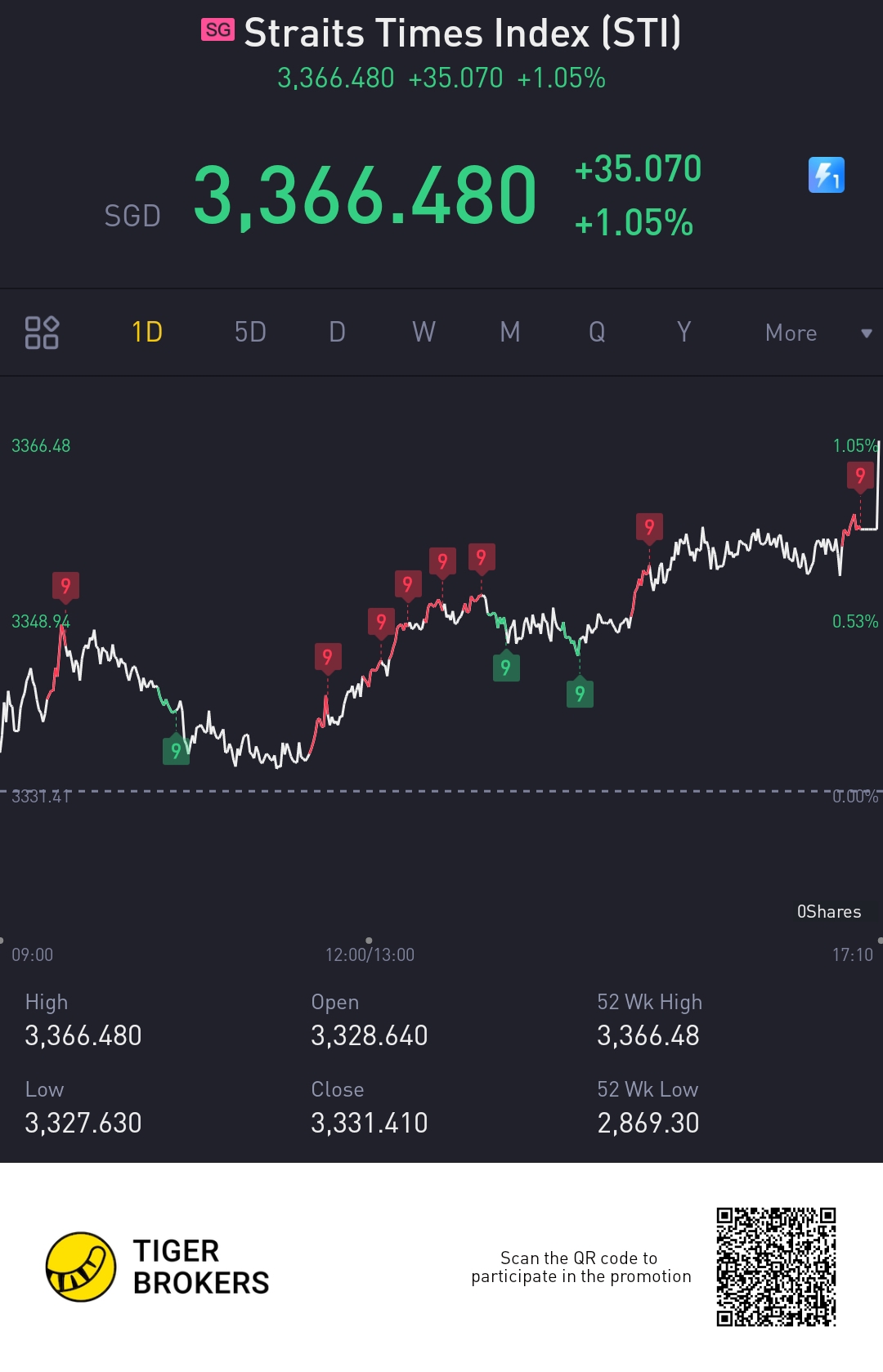
Task: Tap the leftmost green 9 signal marker
Action: pos(176,750)
